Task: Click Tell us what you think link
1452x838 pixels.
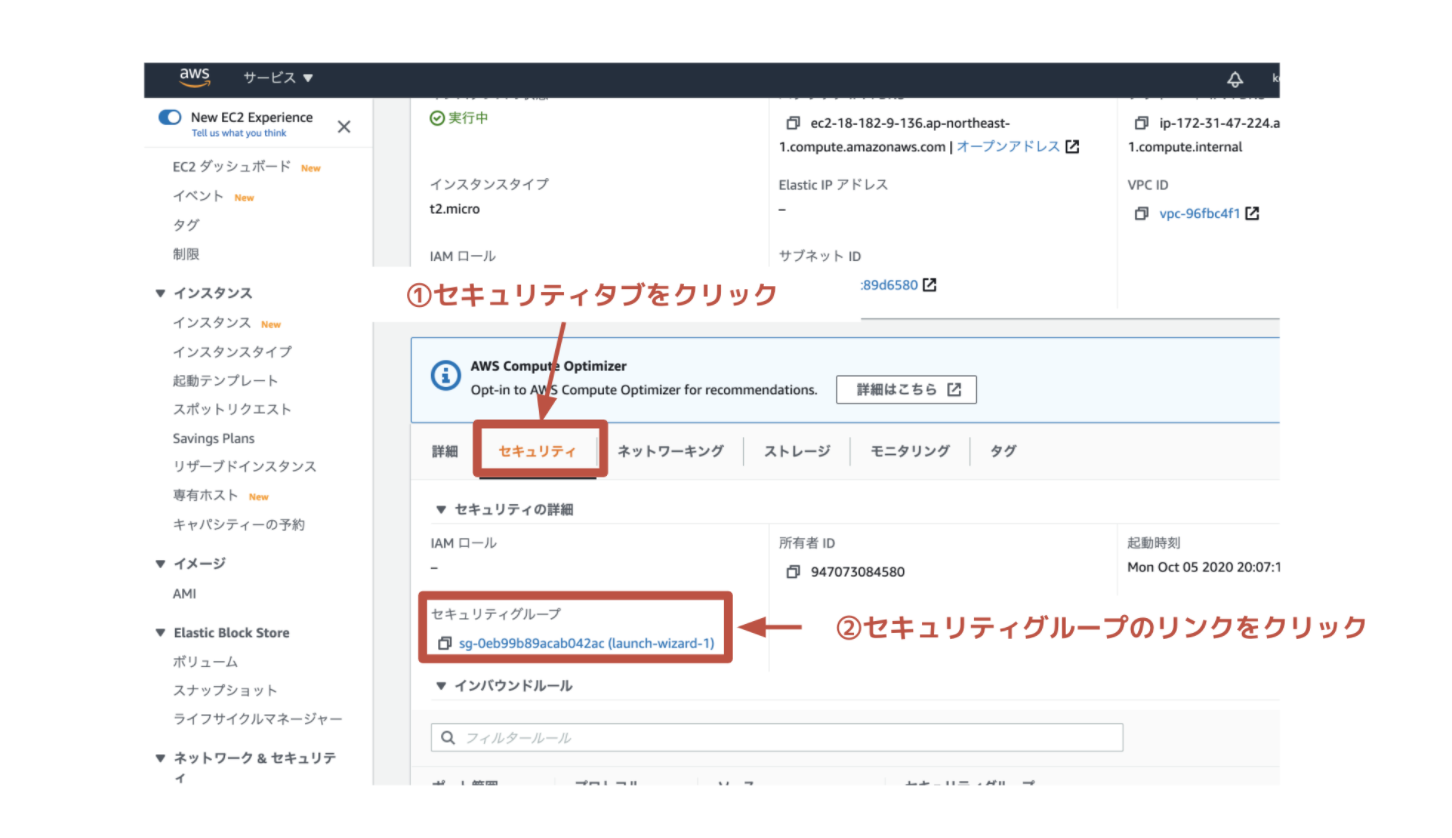Action: [x=239, y=133]
